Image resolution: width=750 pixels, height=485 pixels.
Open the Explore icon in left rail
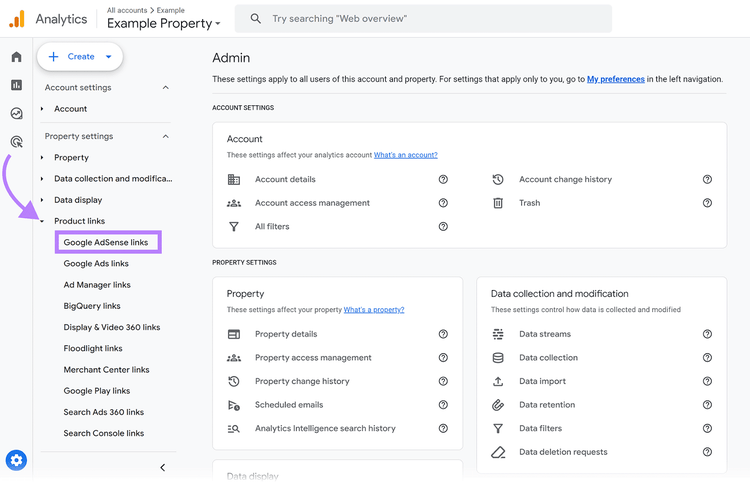click(16, 113)
